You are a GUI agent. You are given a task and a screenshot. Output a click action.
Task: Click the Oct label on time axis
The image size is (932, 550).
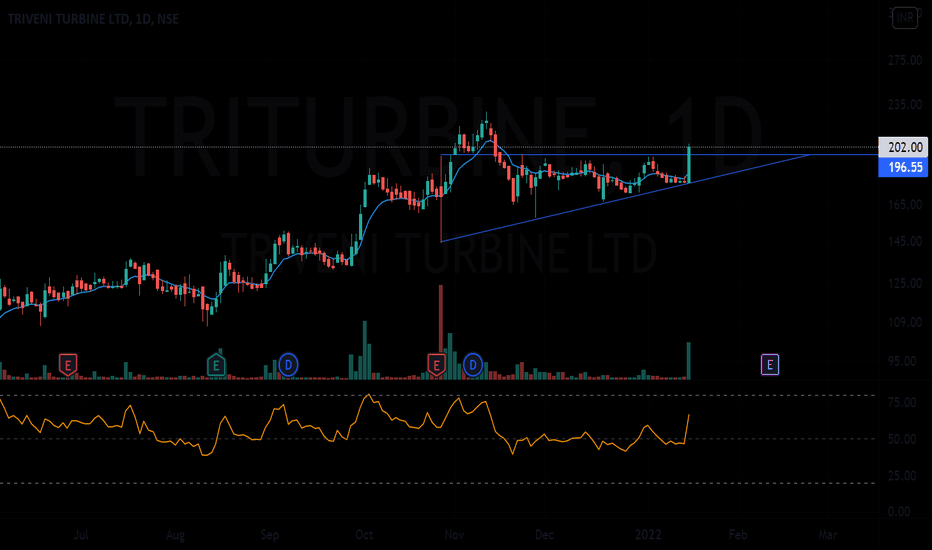click(x=364, y=535)
